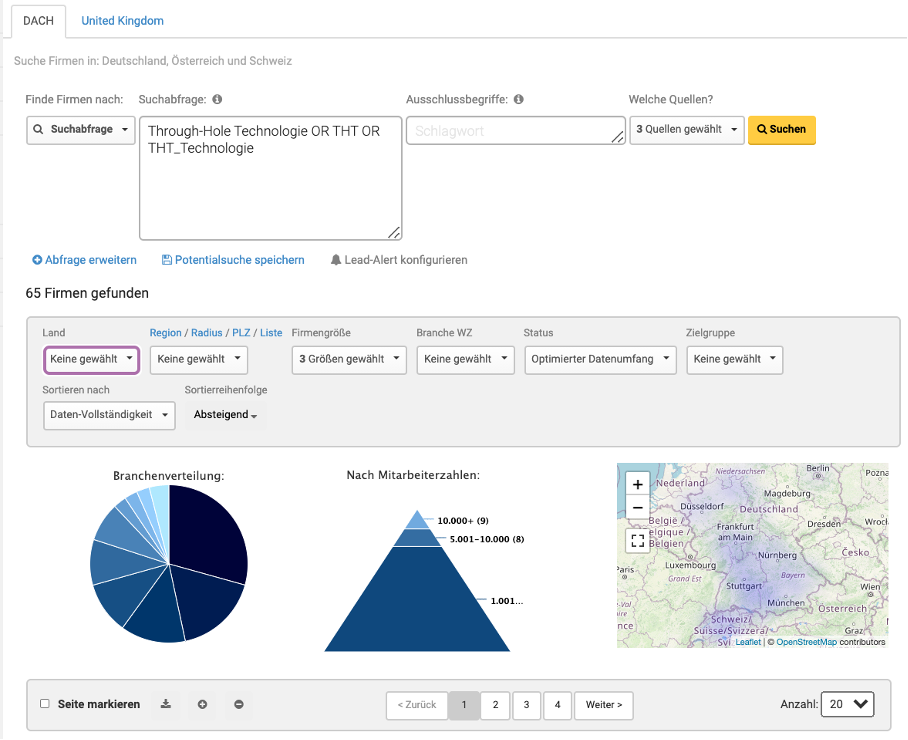The image size is (908, 740).
Task: Select the DACH tab
Action: tap(38, 21)
